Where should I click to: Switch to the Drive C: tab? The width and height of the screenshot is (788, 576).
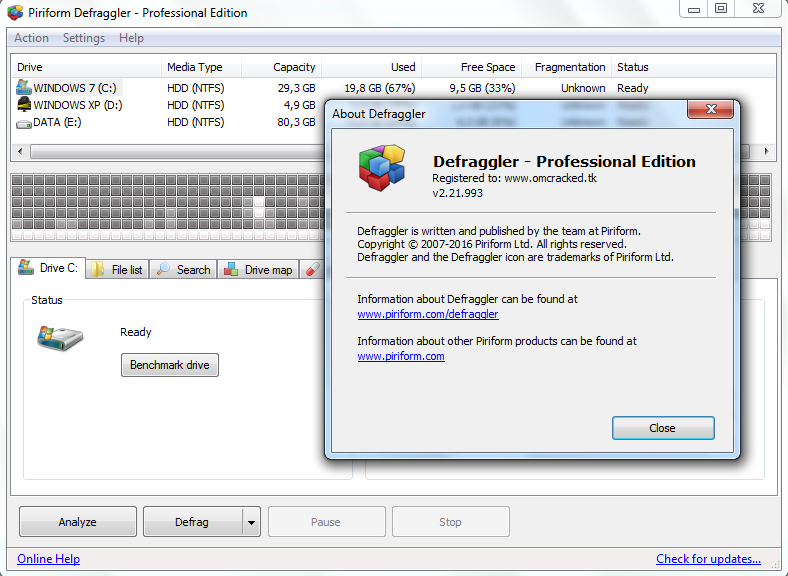[x=48, y=267]
